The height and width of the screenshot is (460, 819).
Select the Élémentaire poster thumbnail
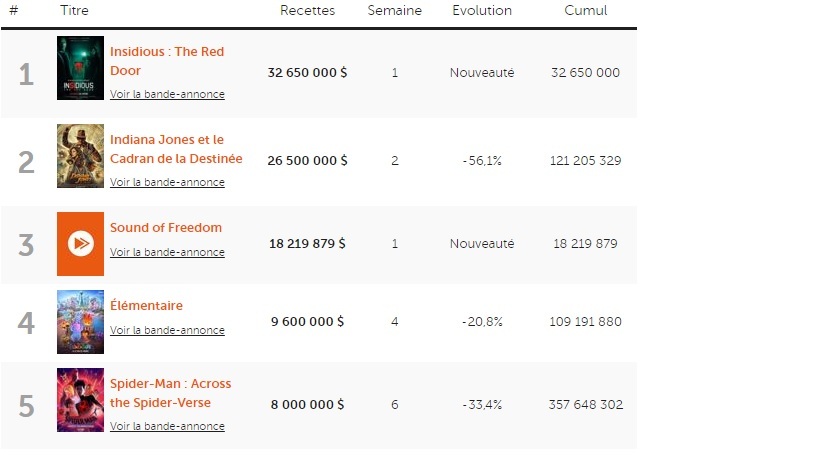[80, 322]
